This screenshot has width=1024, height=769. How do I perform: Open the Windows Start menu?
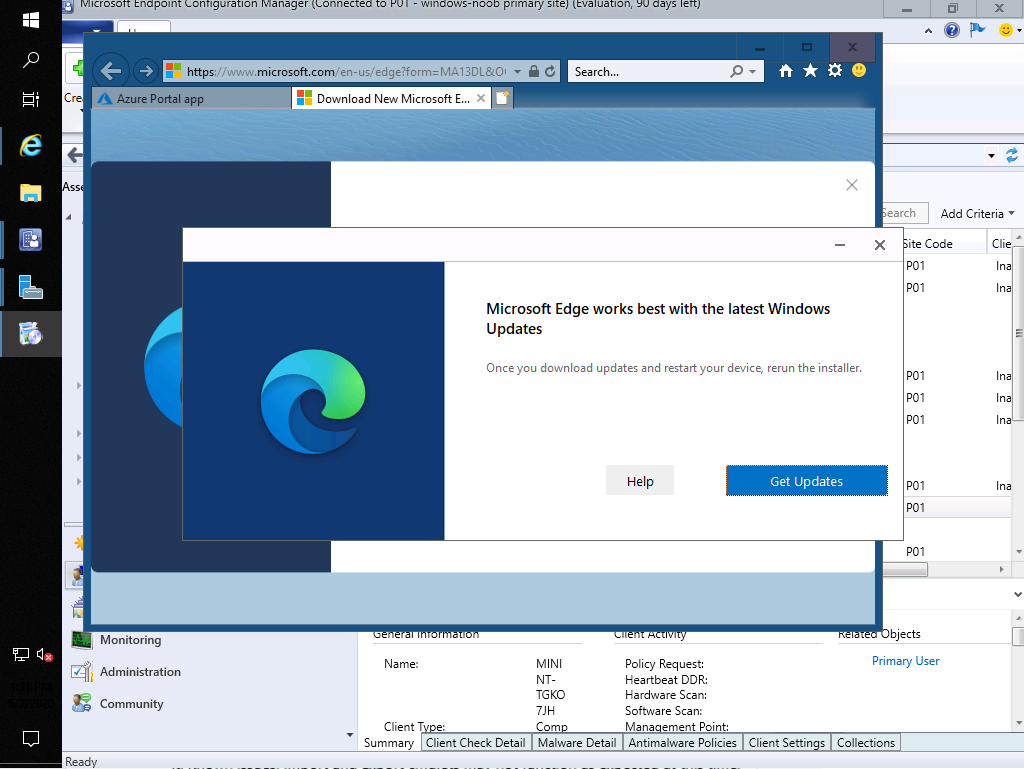click(31, 20)
